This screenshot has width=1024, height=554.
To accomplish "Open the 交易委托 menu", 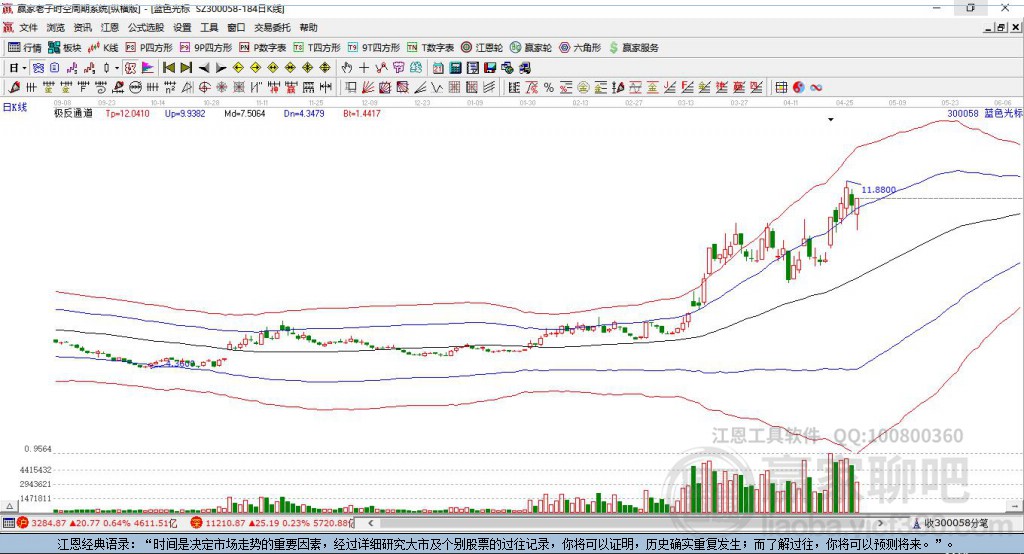I will point(272,27).
